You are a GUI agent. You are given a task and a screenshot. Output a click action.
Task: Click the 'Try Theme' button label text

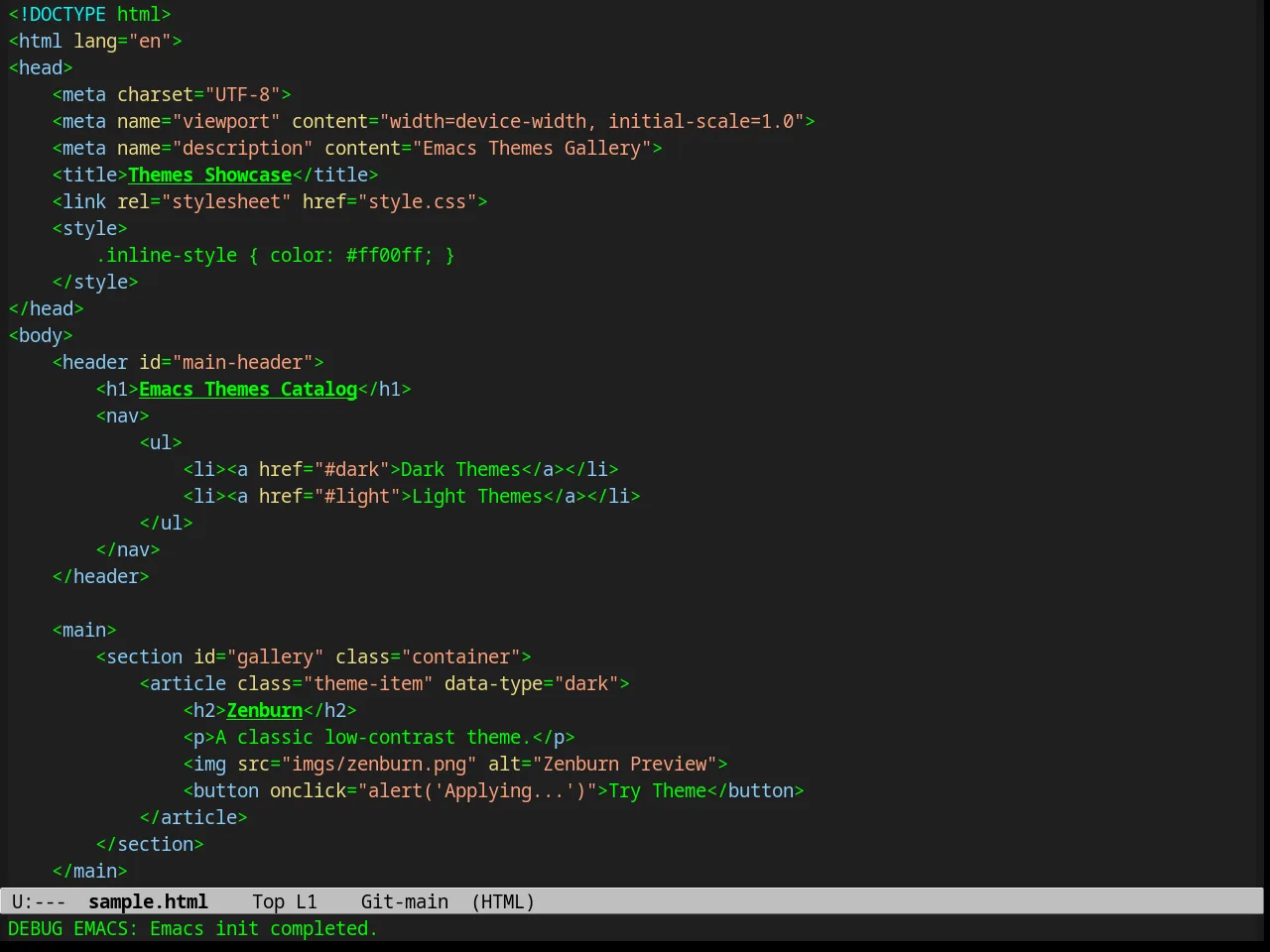tap(658, 790)
